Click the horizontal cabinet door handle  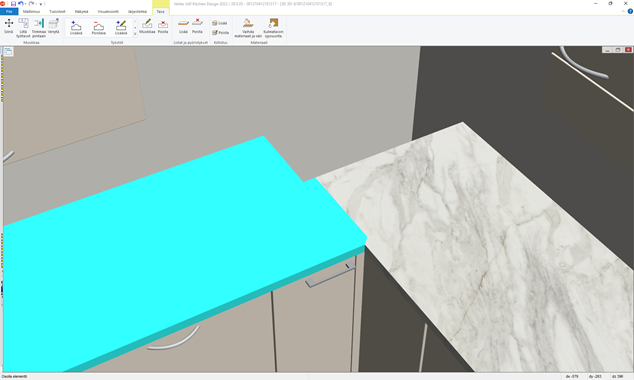point(330,275)
